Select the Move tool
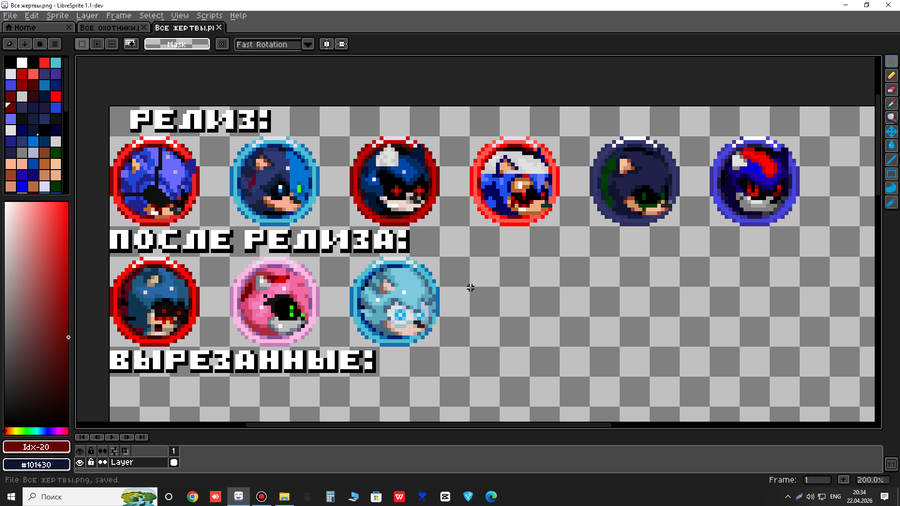The image size is (900, 506). pos(891,131)
